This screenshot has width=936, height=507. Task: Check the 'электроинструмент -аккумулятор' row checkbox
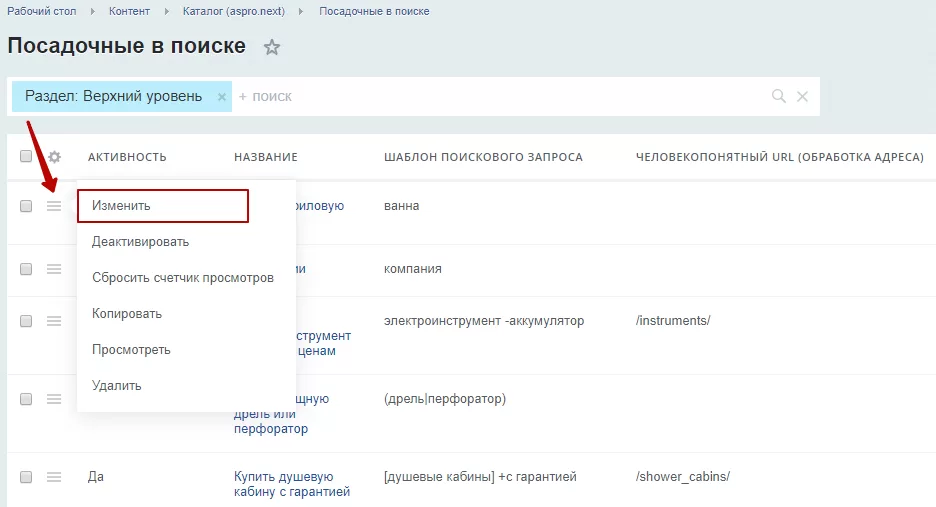point(26,321)
